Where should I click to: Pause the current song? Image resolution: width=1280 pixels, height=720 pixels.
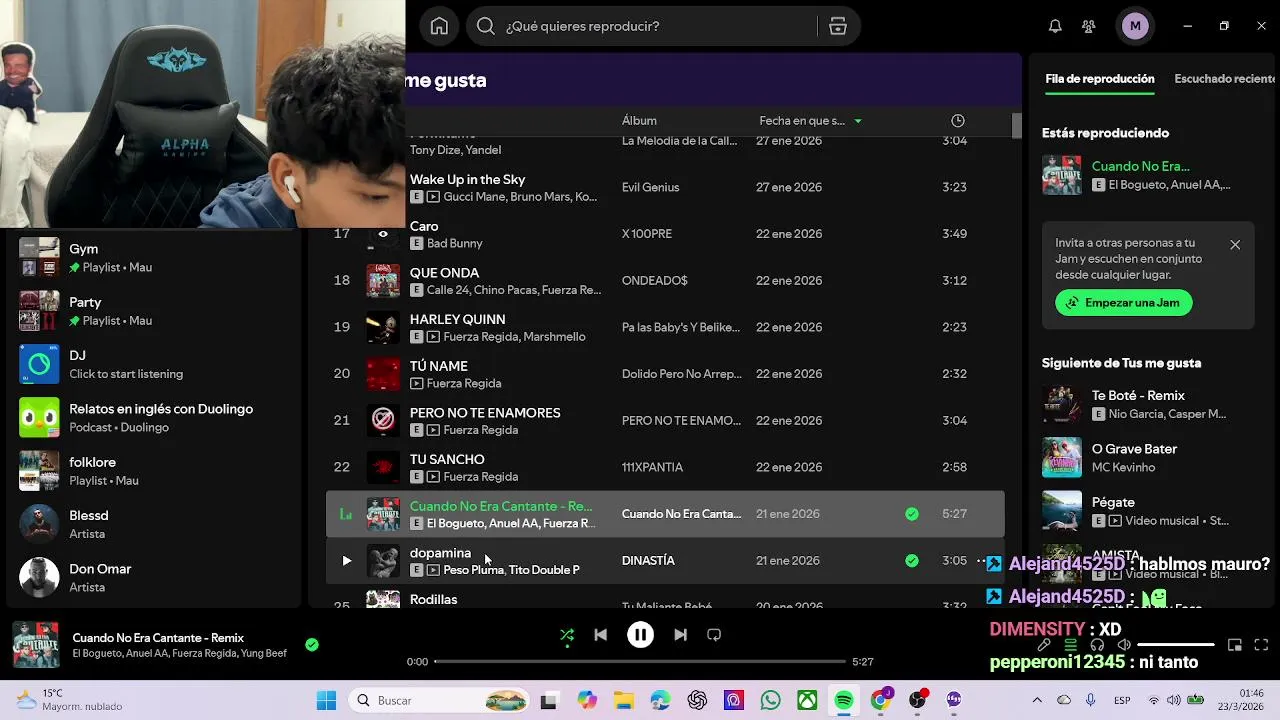(x=640, y=635)
